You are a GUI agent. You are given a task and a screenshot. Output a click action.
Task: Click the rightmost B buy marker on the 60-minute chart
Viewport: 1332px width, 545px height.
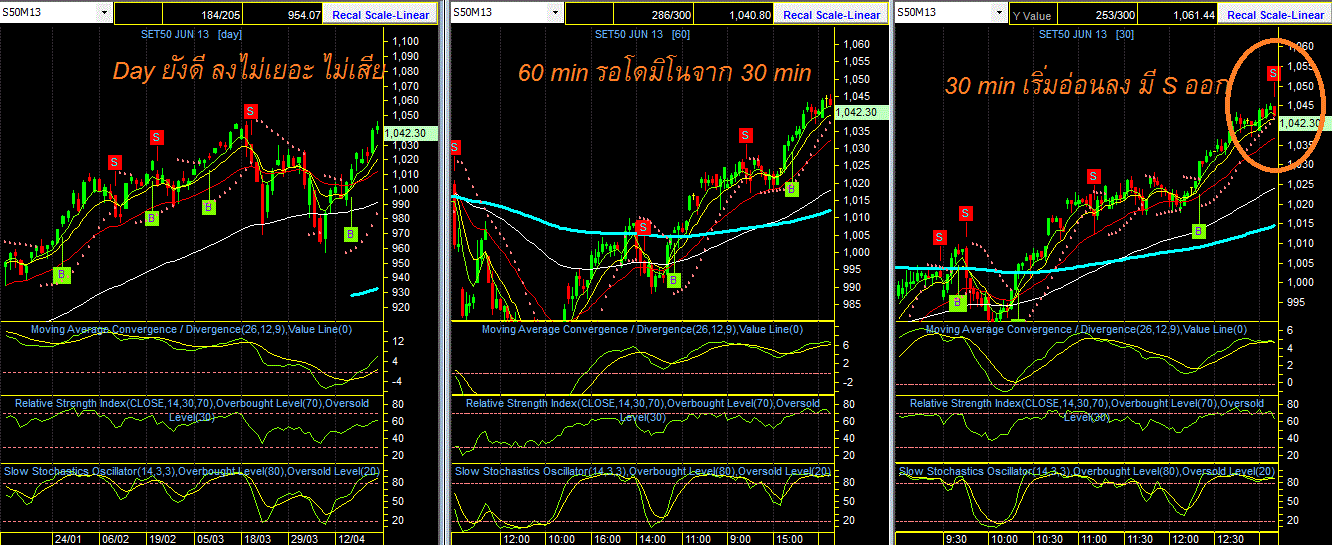click(x=791, y=188)
